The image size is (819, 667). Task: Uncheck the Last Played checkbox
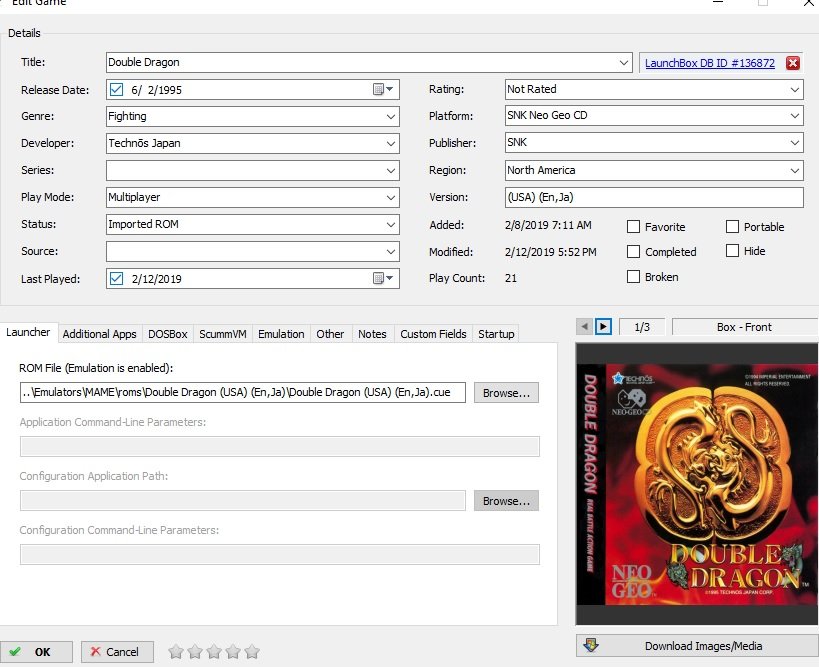click(x=116, y=278)
